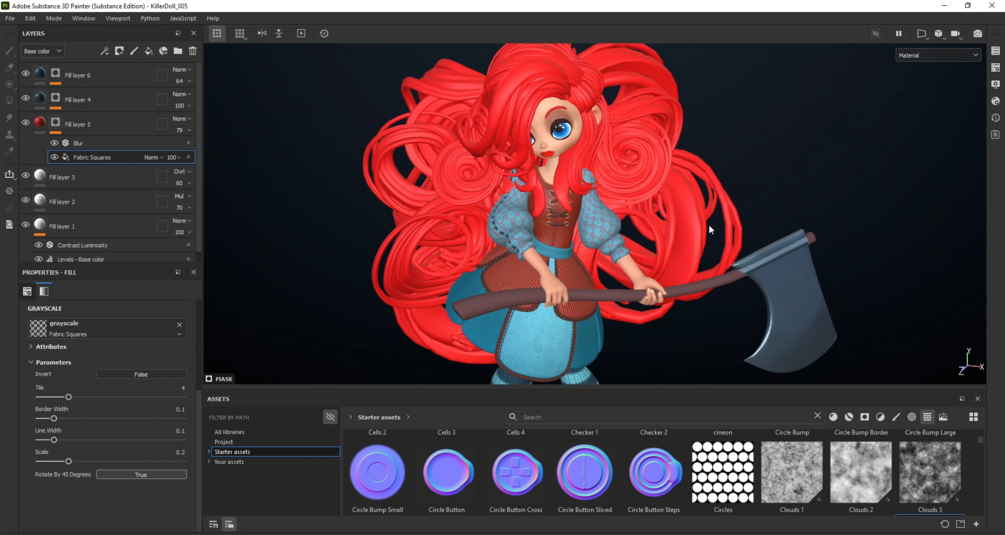Open Display Settings panel icon
The width and height of the screenshot is (1005, 535).
(x=995, y=84)
